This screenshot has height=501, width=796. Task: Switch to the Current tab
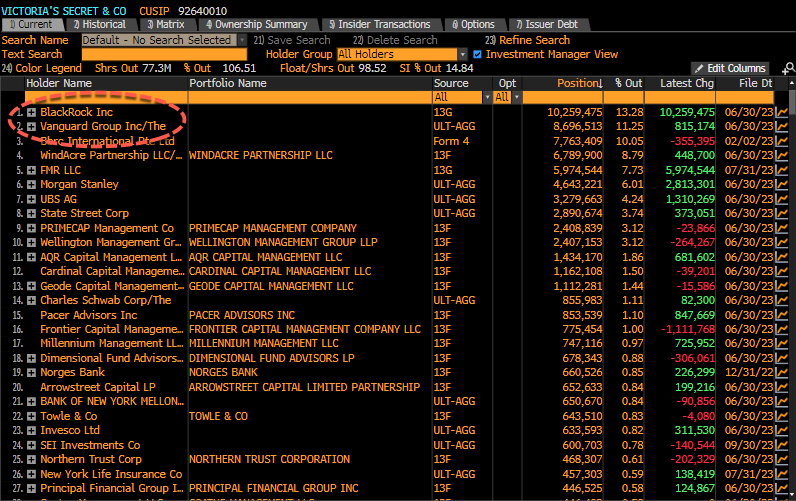(x=32, y=24)
